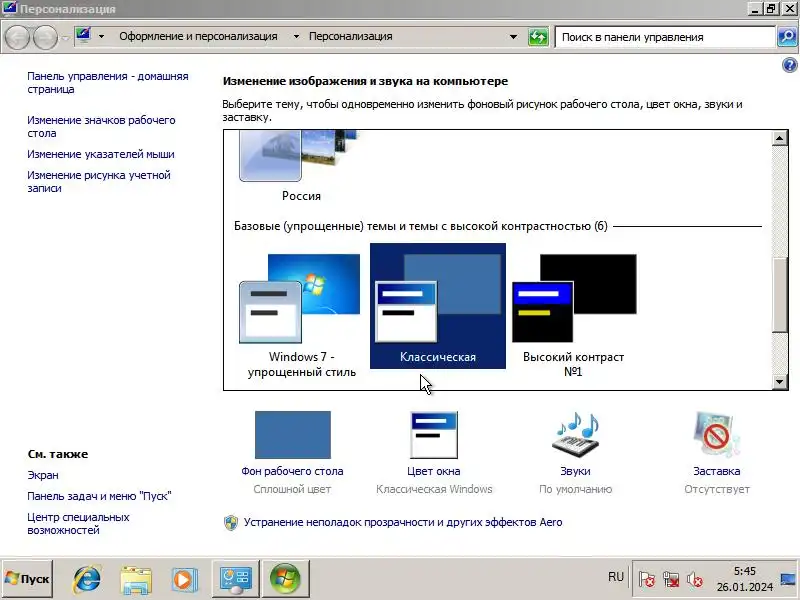The image size is (800, 600).
Task: Click the 'Заставка' link text
Action: point(716,471)
